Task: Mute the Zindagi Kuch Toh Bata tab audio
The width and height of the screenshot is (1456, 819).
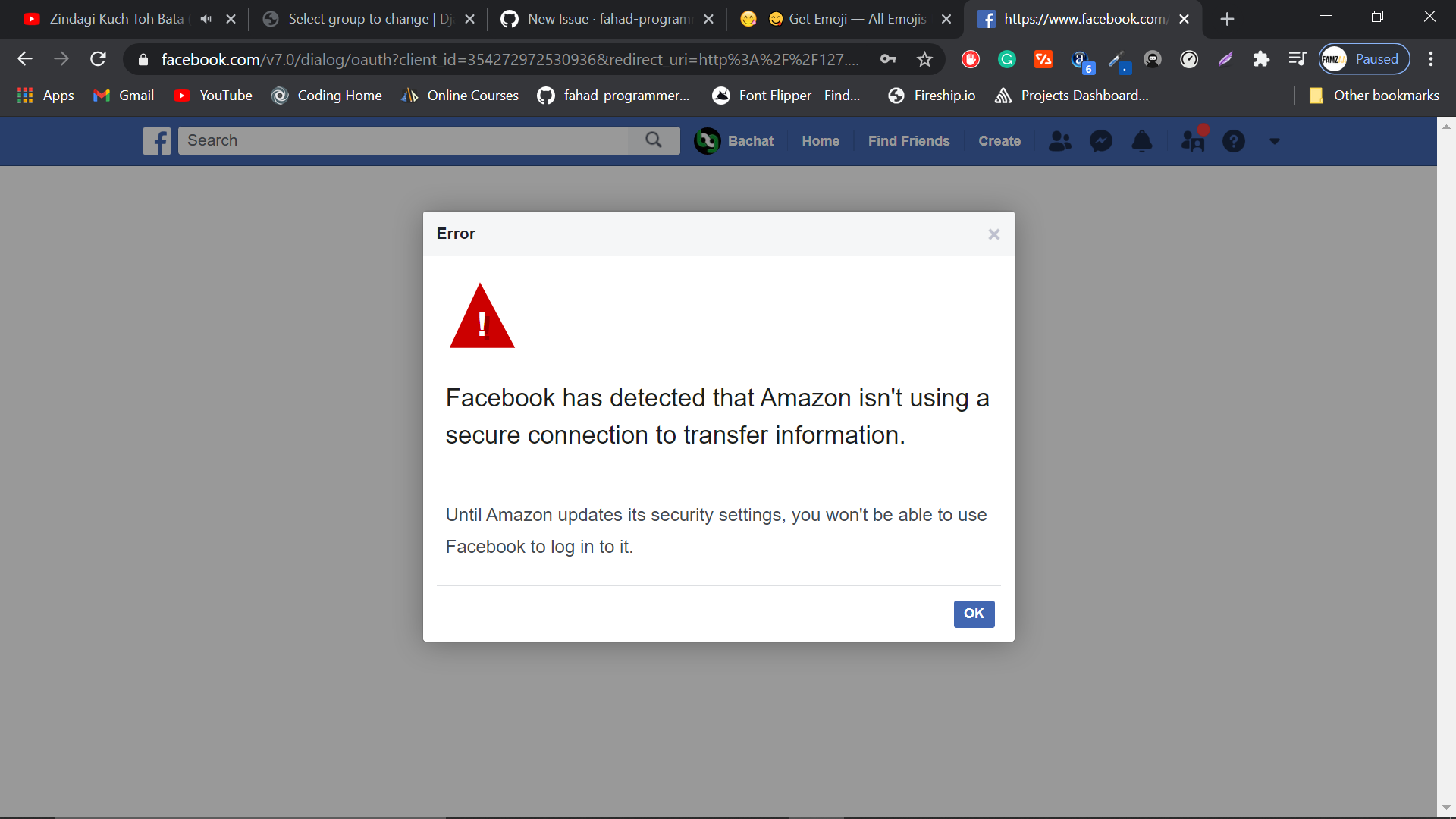Action: [206, 19]
